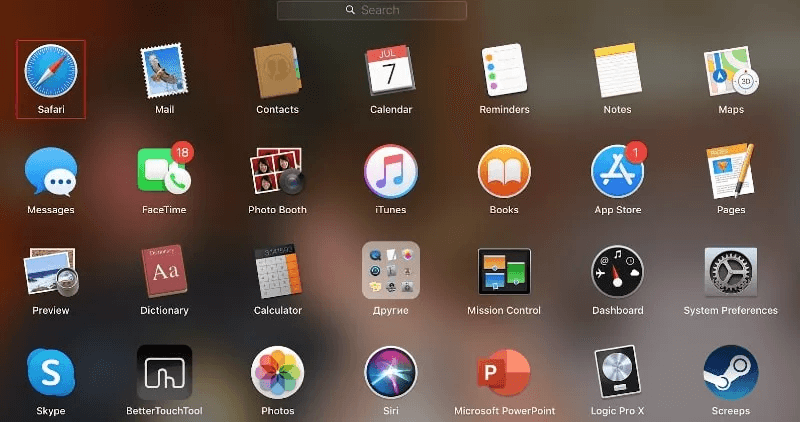Open the Photo Booth icon
Screen dimensions: 800x422
pos(278,171)
